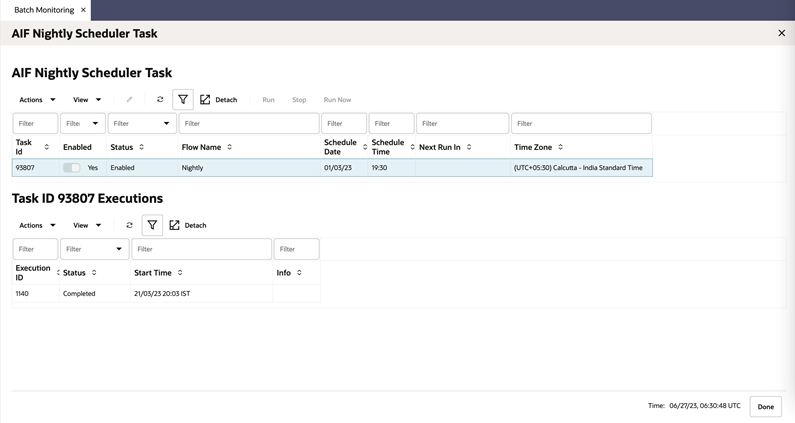Focus the Time Zone filter field
The height and width of the screenshot is (423, 795).
[582, 123]
